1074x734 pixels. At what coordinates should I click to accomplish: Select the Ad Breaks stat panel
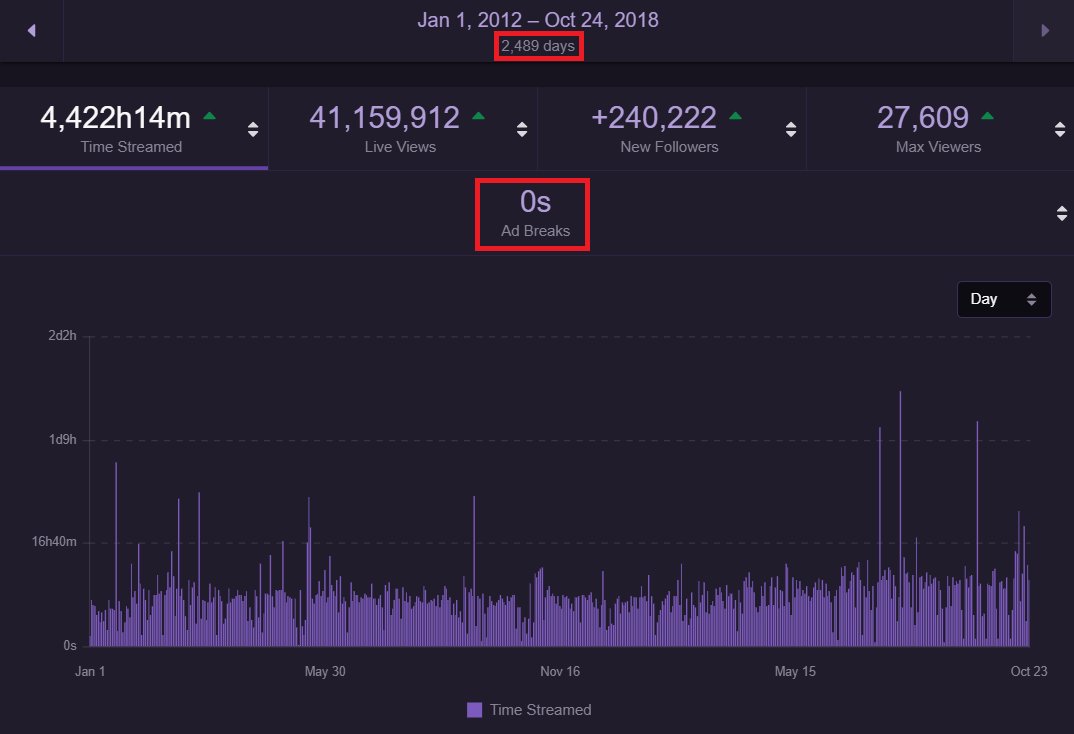point(537,213)
